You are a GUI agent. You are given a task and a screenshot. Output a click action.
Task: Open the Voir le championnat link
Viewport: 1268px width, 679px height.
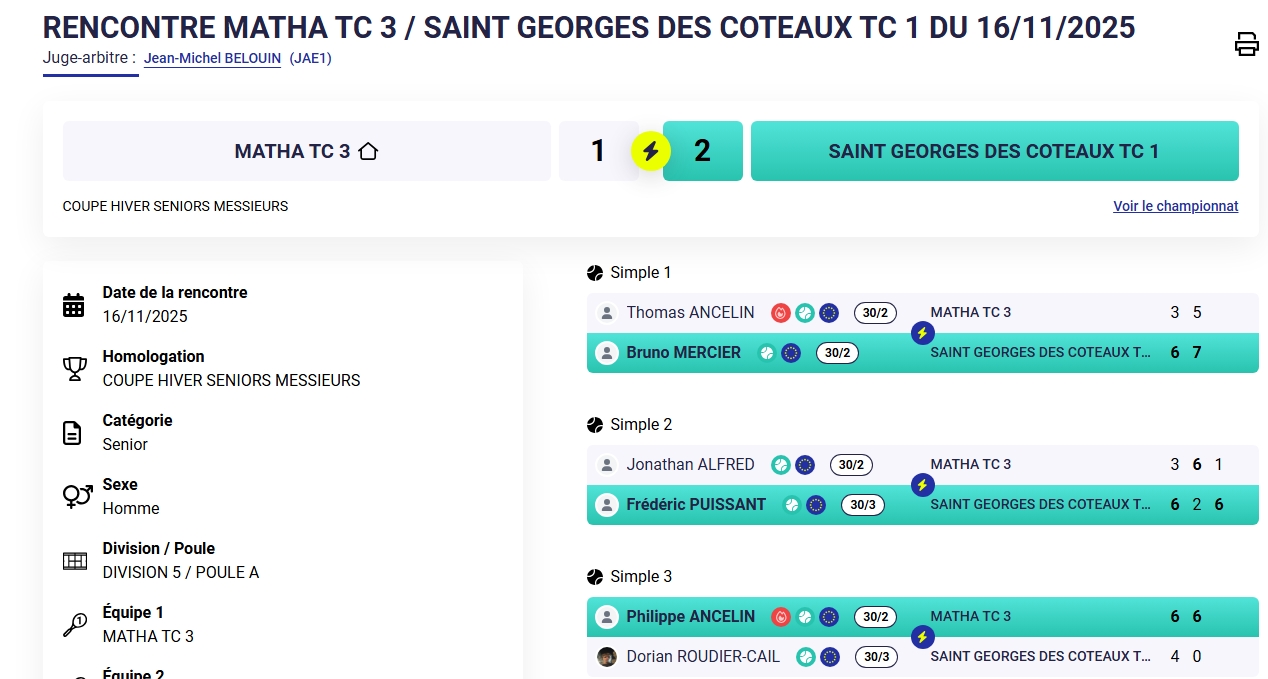click(x=1175, y=207)
